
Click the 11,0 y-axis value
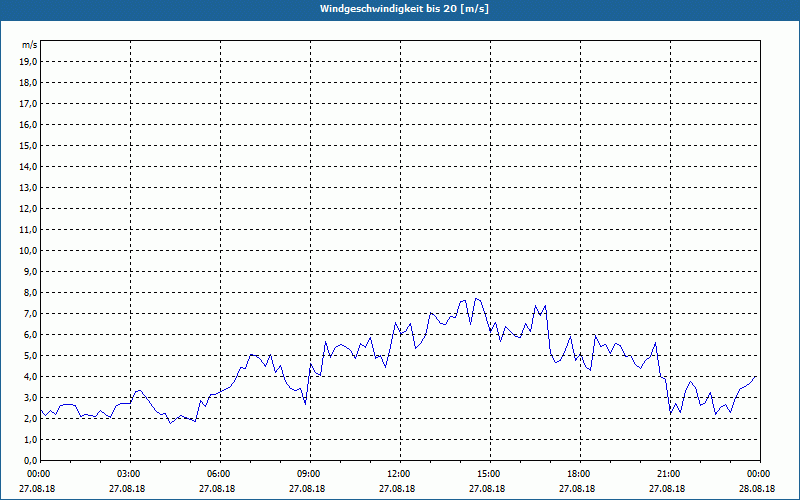pos(28,230)
